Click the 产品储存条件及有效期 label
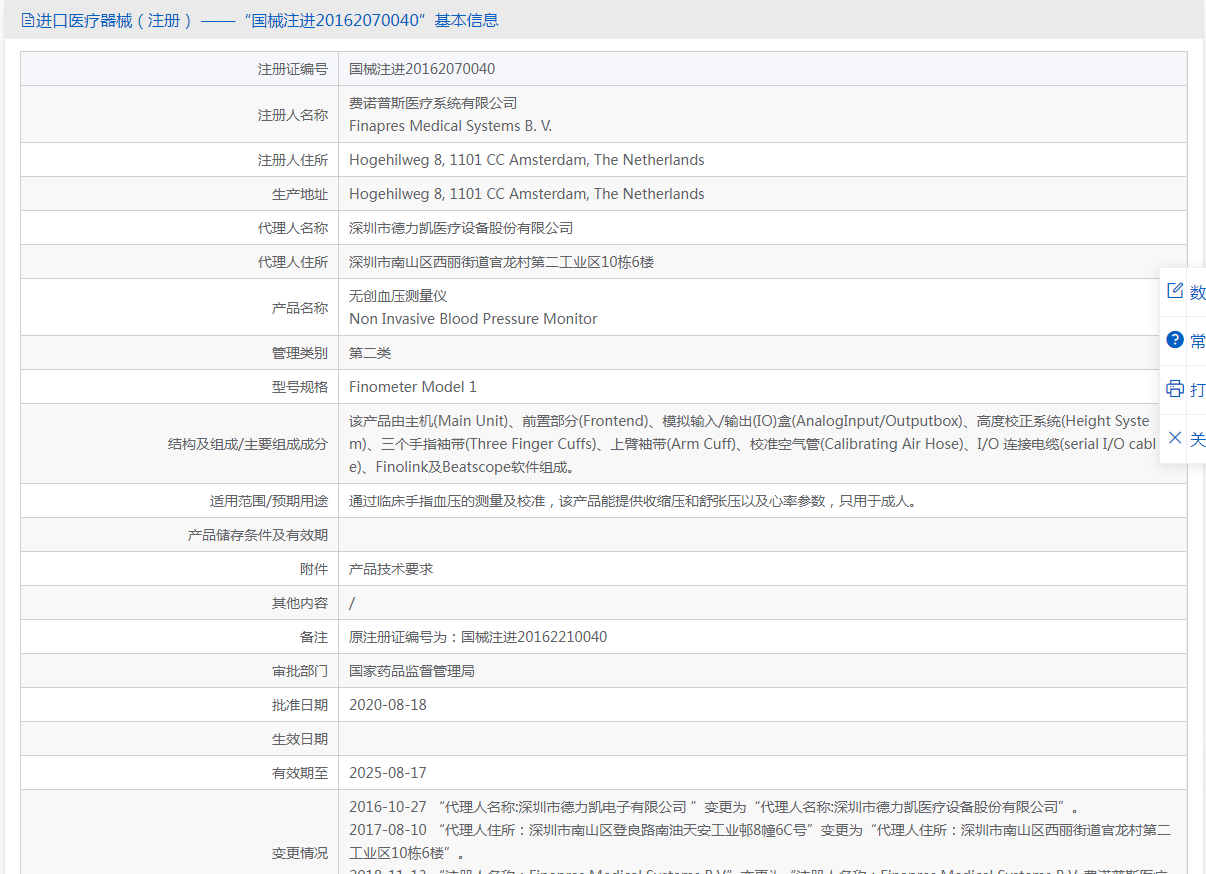The image size is (1206, 874). click(x=258, y=535)
